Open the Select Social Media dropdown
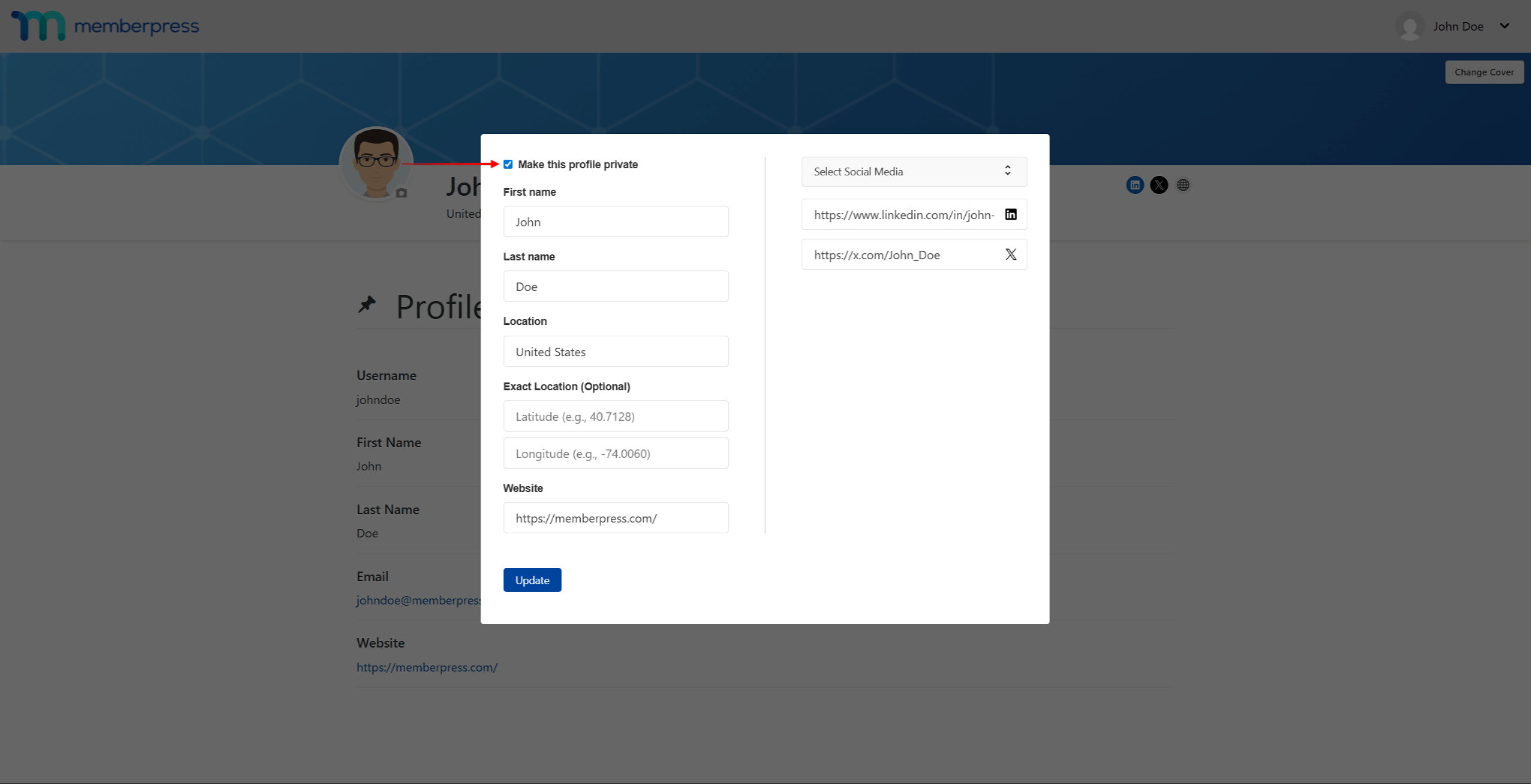1531x784 pixels. [914, 171]
